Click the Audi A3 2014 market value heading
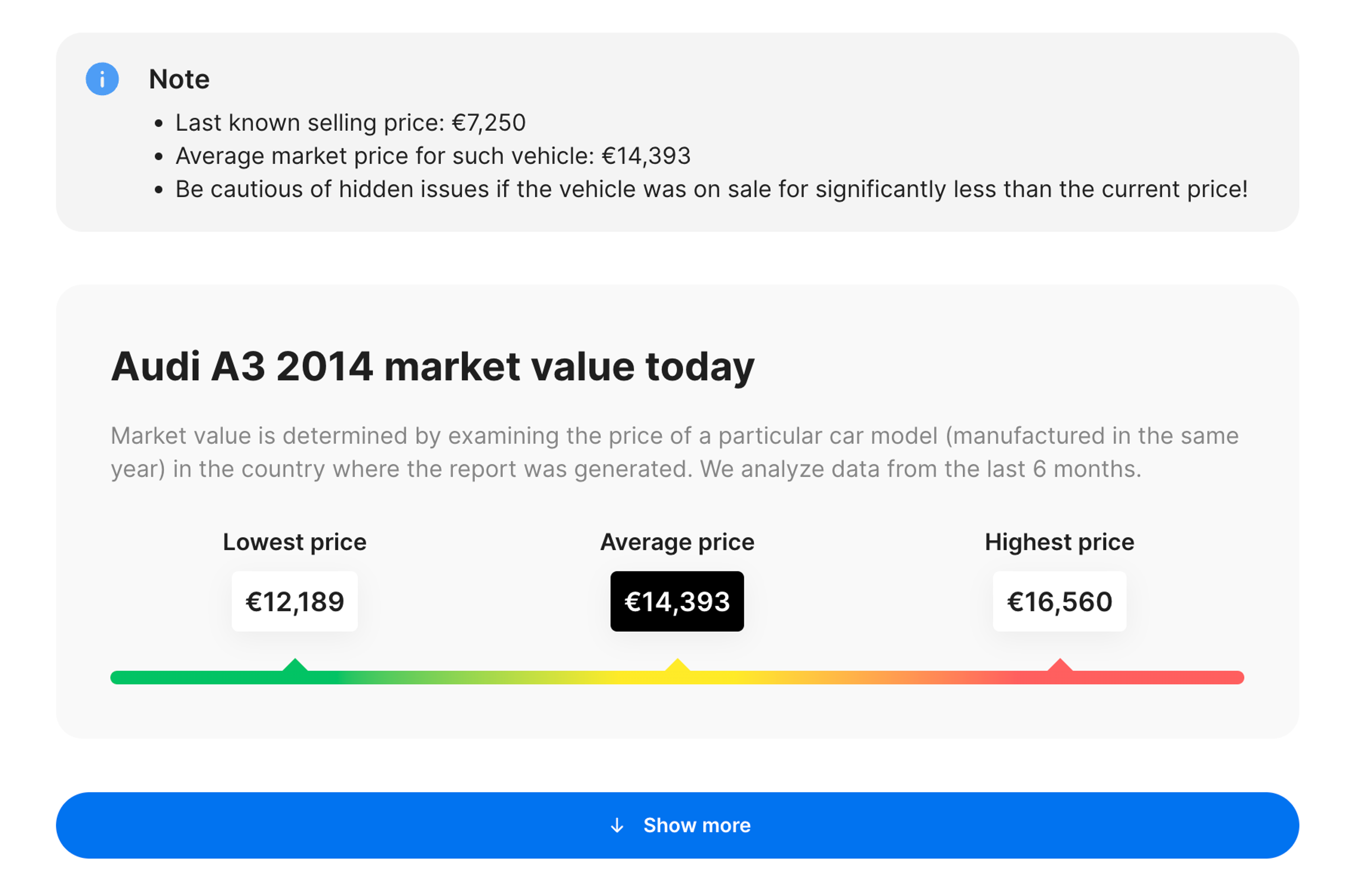Screen dimensions: 1349x896 point(432,366)
